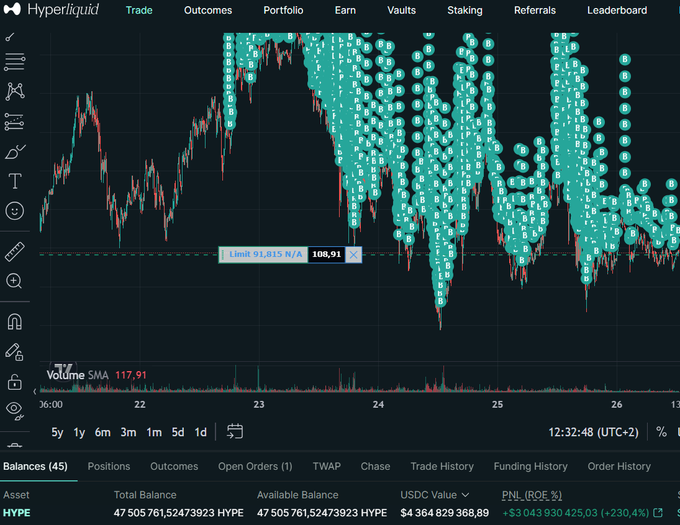Viewport: 680px width, 525px height.
Task: Sort by USDC Value column dropdown
Action: tap(435, 495)
